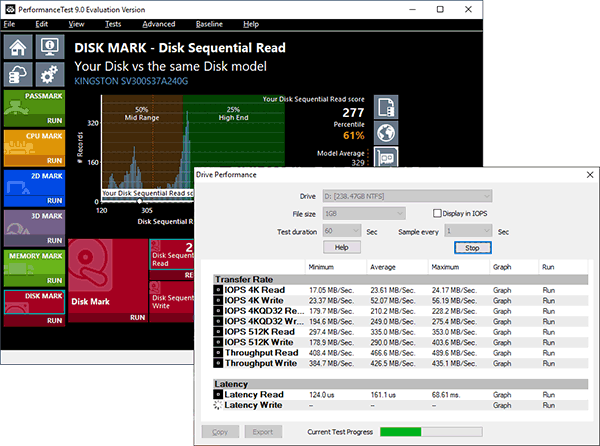
Task: Open the system information monitor icon
Action: click(x=50, y=47)
